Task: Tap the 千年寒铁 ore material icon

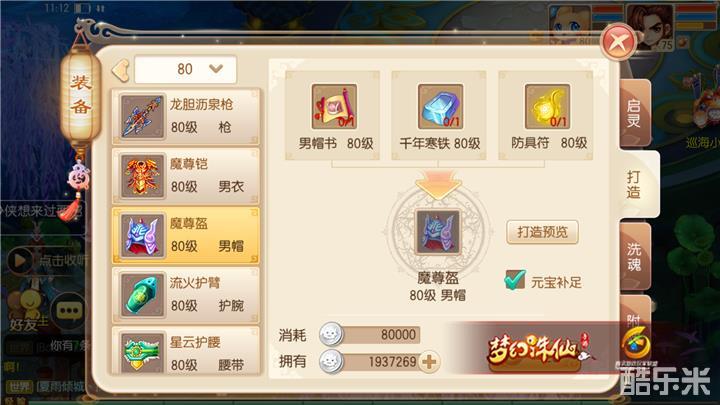Action: [440, 107]
